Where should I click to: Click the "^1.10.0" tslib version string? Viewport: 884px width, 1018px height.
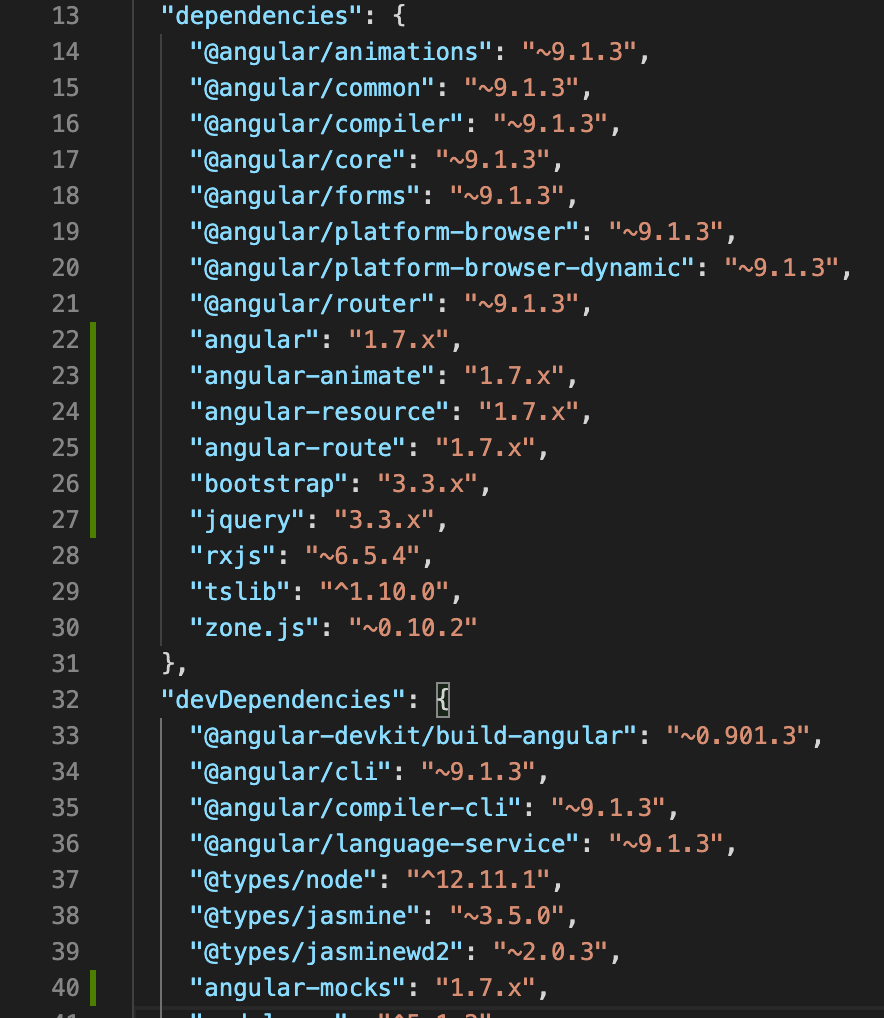pyautogui.click(x=383, y=591)
